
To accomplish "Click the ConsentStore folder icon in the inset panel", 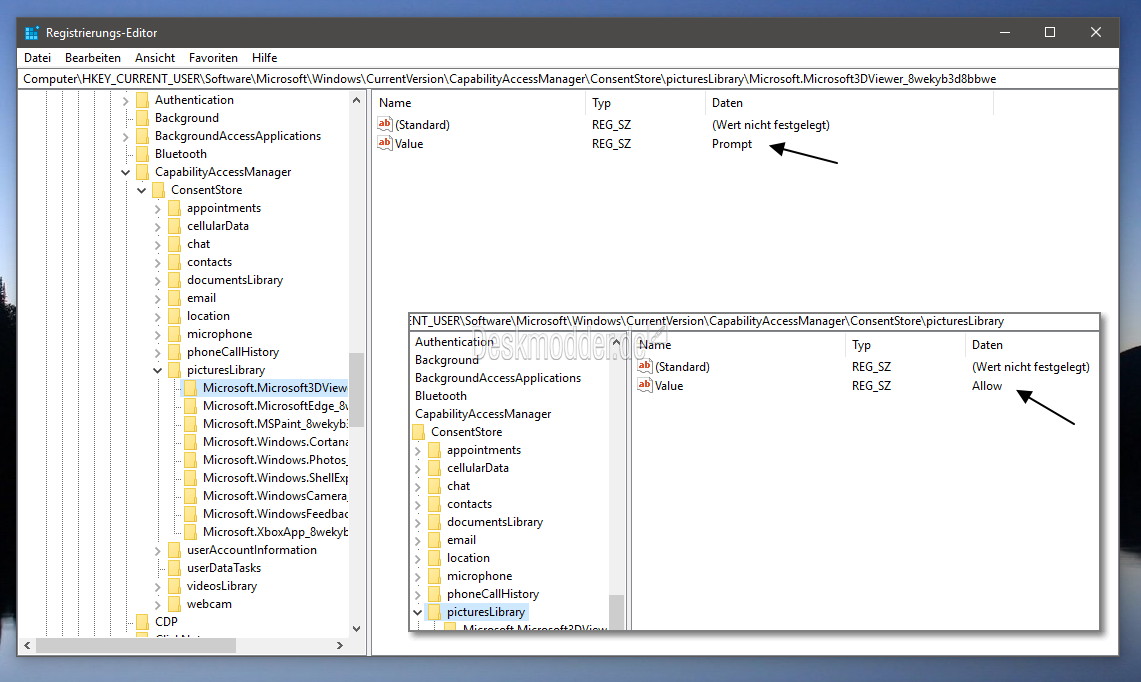I will click(x=418, y=432).
